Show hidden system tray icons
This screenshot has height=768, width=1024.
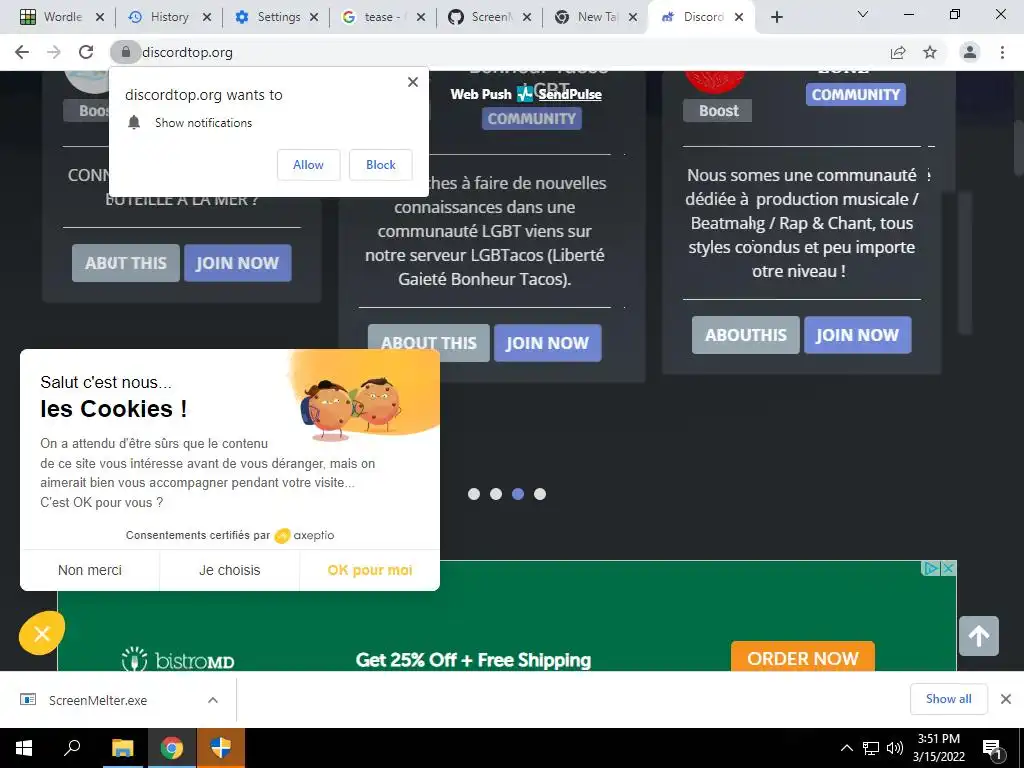pos(846,748)
